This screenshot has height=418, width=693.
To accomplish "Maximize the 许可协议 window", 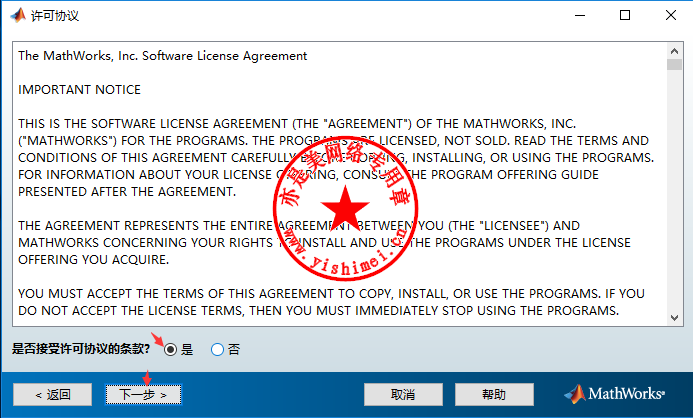I will pos(625,15).
